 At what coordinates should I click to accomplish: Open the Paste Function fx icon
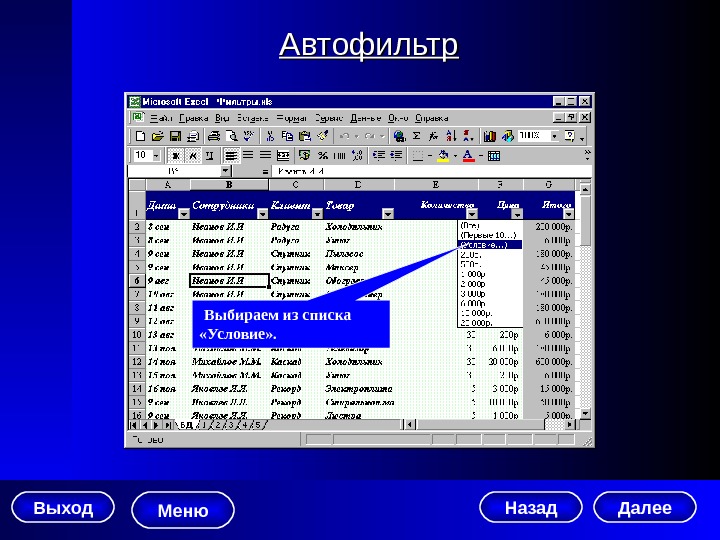point(433,136)
